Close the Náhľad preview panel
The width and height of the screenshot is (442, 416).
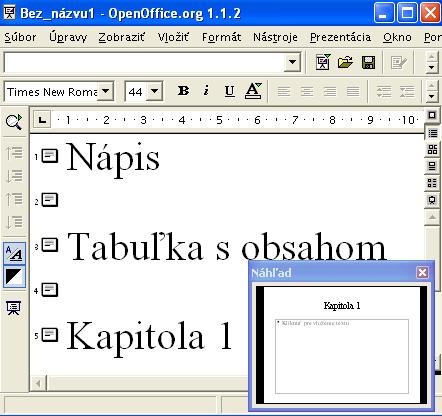pyautogui.click(x=422, y=273)
